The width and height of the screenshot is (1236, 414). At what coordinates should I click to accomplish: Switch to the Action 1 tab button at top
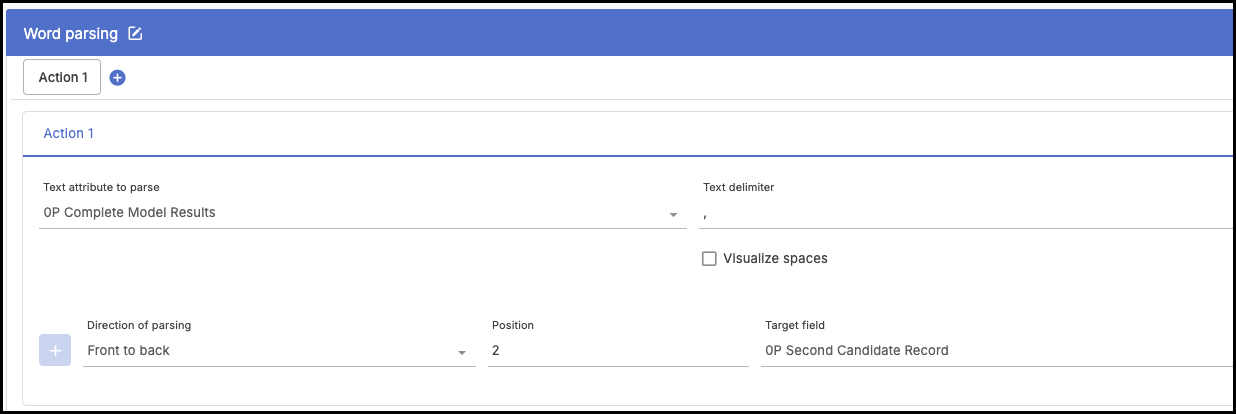tap(63, 77)
